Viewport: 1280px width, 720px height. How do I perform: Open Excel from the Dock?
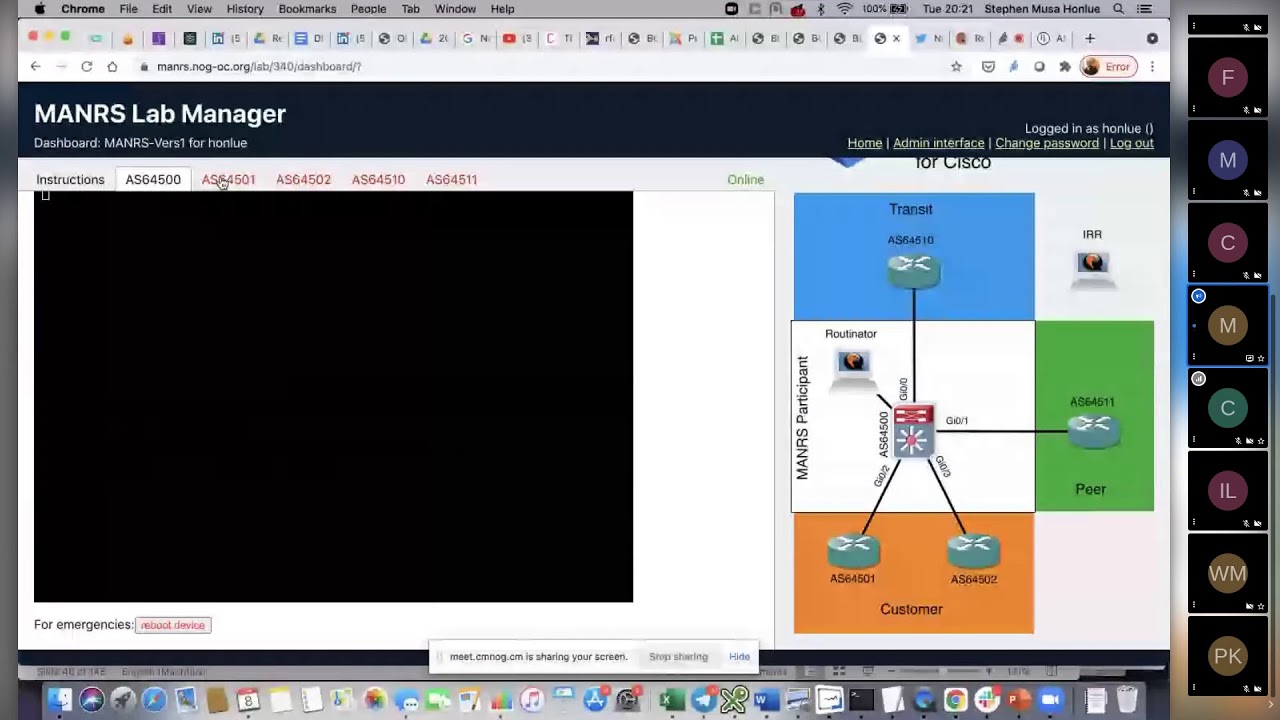[x=672, y=700]
